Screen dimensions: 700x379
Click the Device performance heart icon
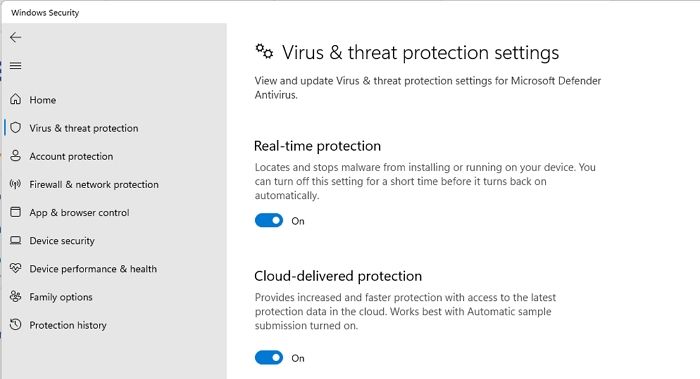pyautogui.click(x=16, y=268)
